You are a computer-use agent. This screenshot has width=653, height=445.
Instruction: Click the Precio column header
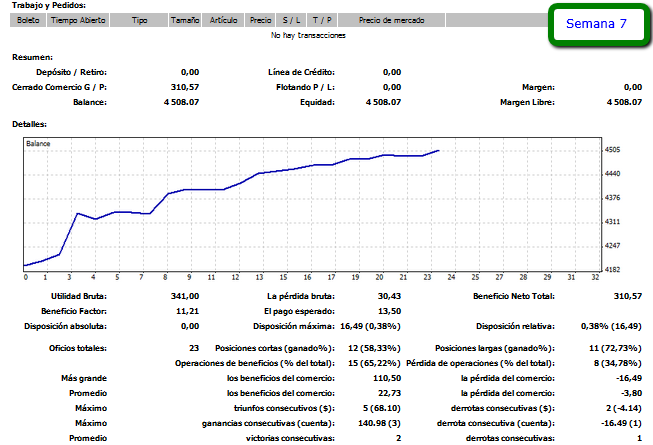pyautogui.click(x=261, y=20)
